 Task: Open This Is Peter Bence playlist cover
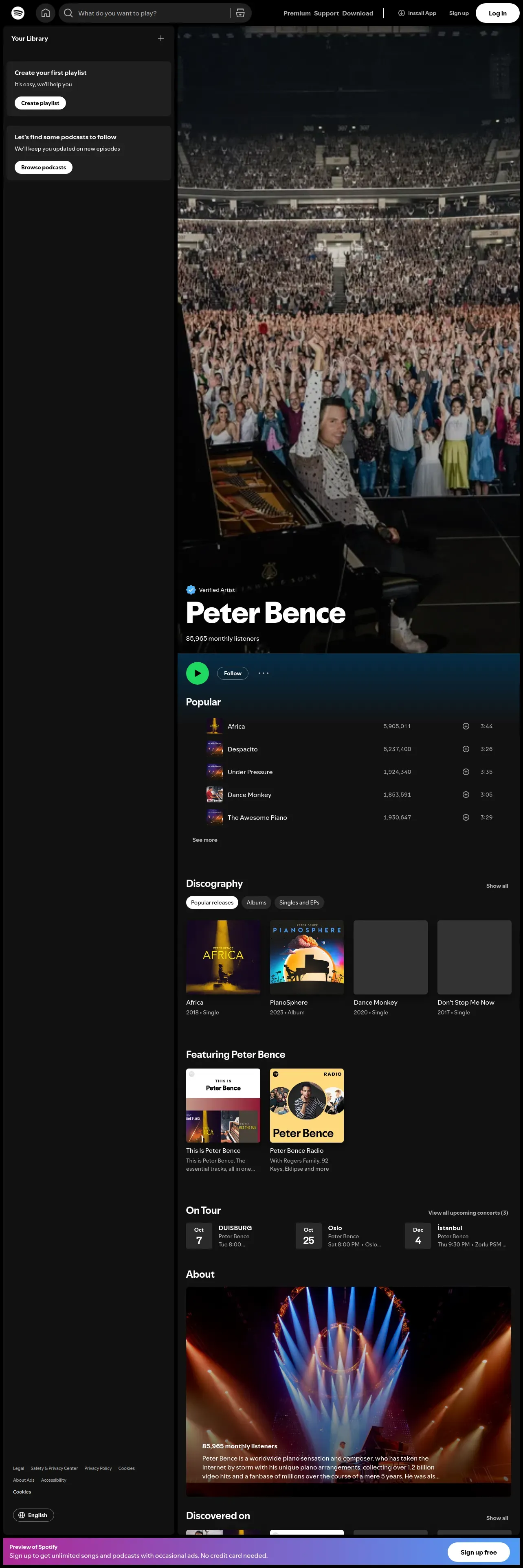(223, 1106)
